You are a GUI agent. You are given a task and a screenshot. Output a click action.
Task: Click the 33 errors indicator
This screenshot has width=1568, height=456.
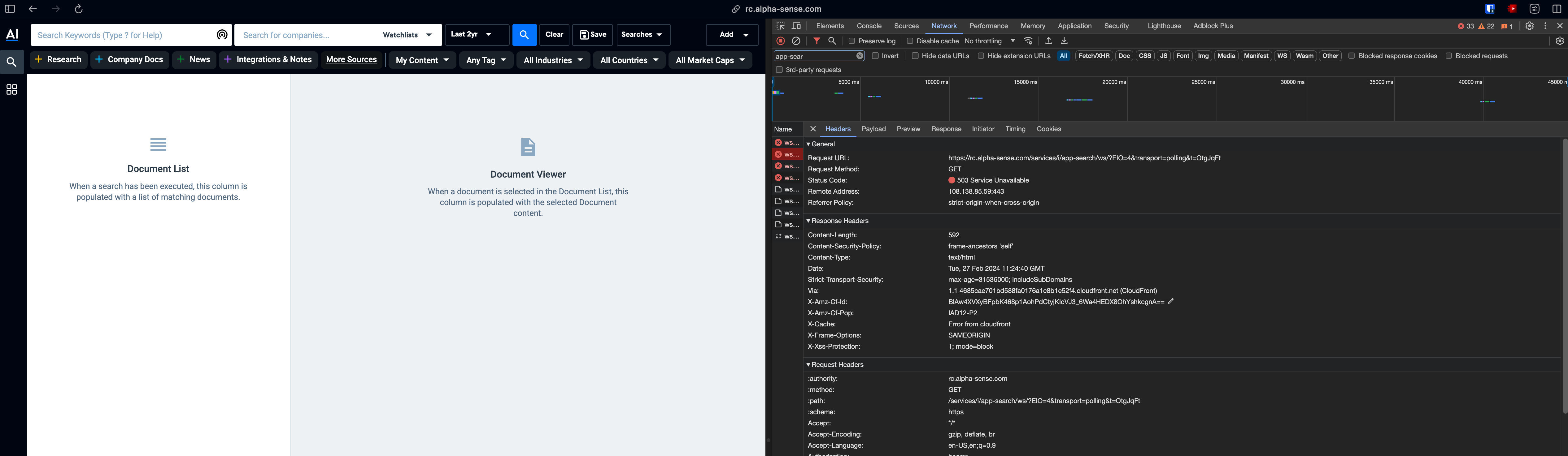click(x=1466, y=26)
